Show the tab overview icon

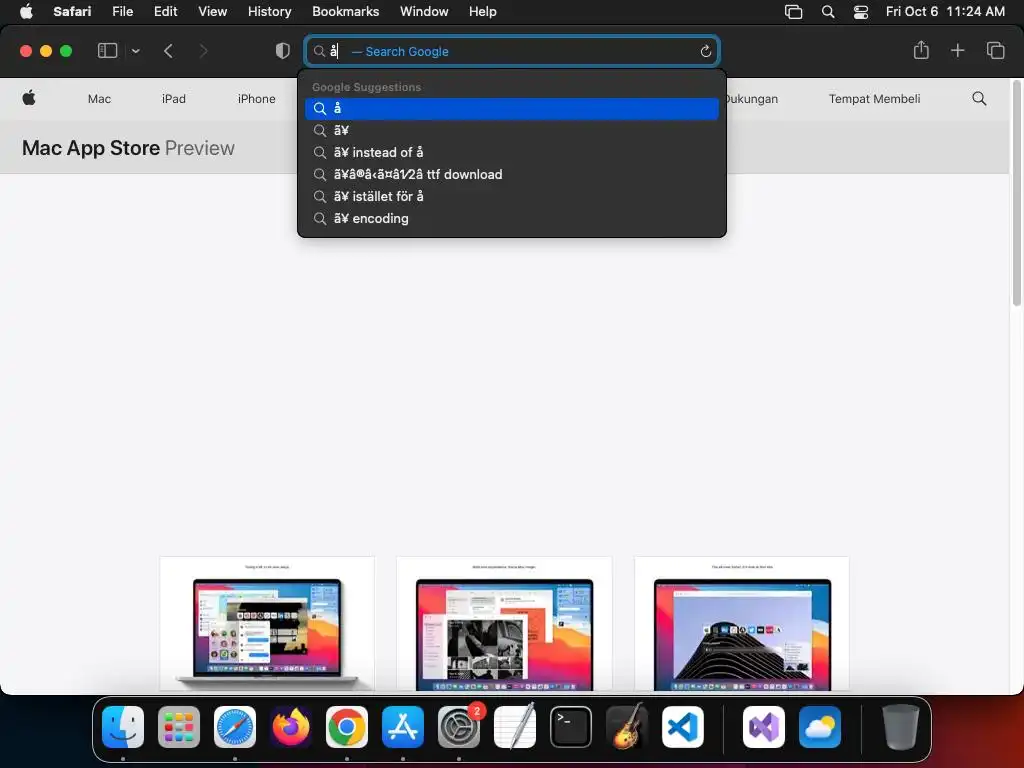click(995, 50)
